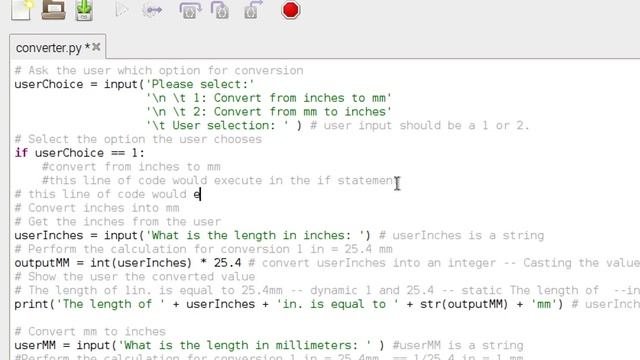Click the 'if userChoice == 1:' line
640x360 pixels.
80,153
